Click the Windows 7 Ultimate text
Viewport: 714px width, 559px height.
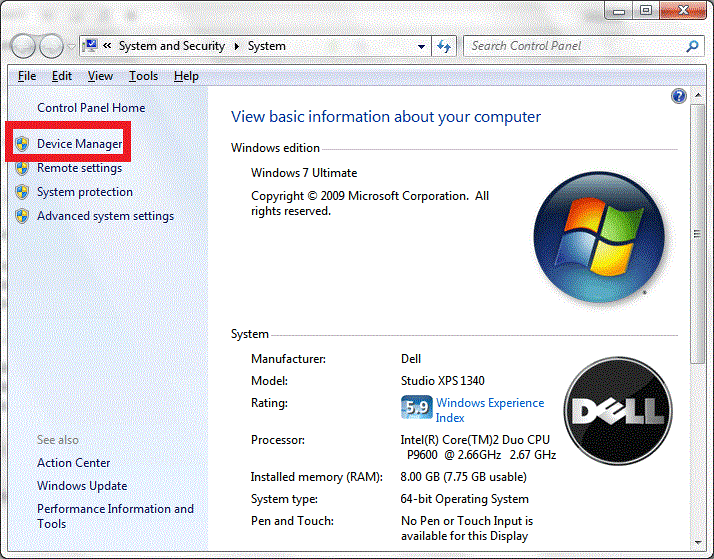pyautogui.click(x=304, y=173)
